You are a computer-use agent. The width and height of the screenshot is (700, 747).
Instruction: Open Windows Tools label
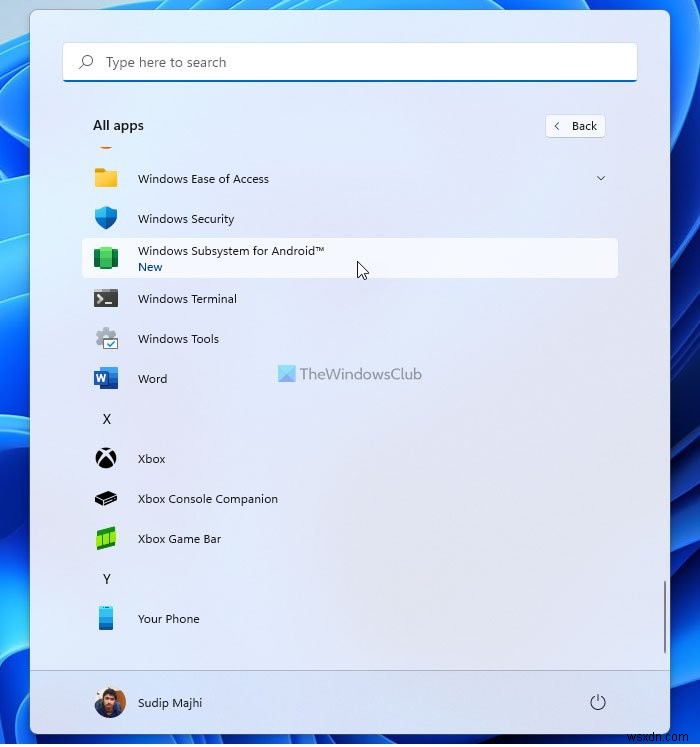[178, 339]
